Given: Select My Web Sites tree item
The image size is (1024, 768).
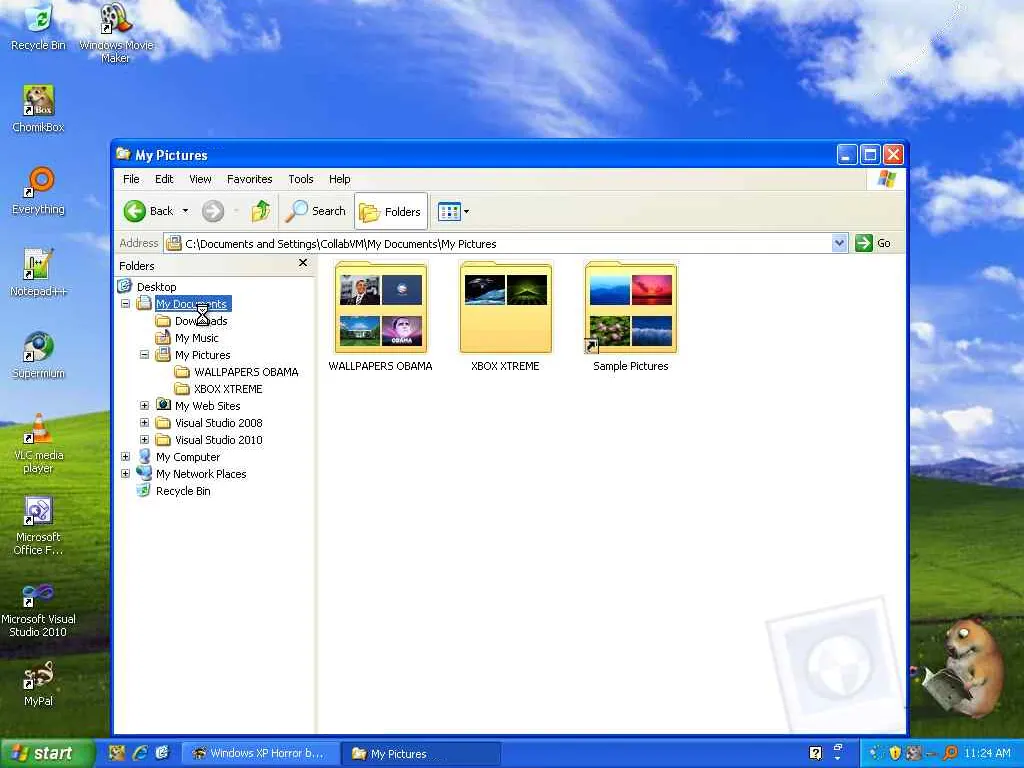Looking at the screenshot, I should click(x=208, y=406).
